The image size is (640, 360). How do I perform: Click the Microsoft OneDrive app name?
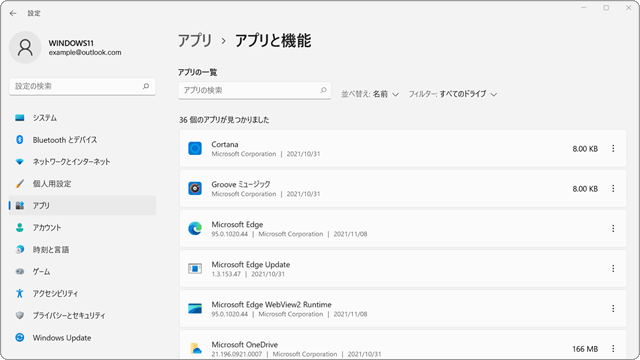[244, 344]
